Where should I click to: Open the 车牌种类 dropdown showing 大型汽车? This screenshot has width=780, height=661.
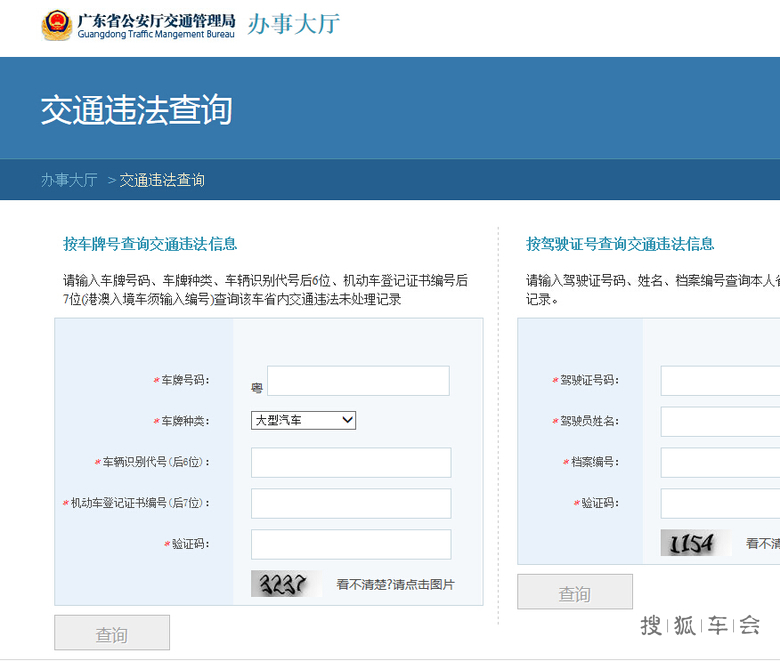tap(303, 420)
